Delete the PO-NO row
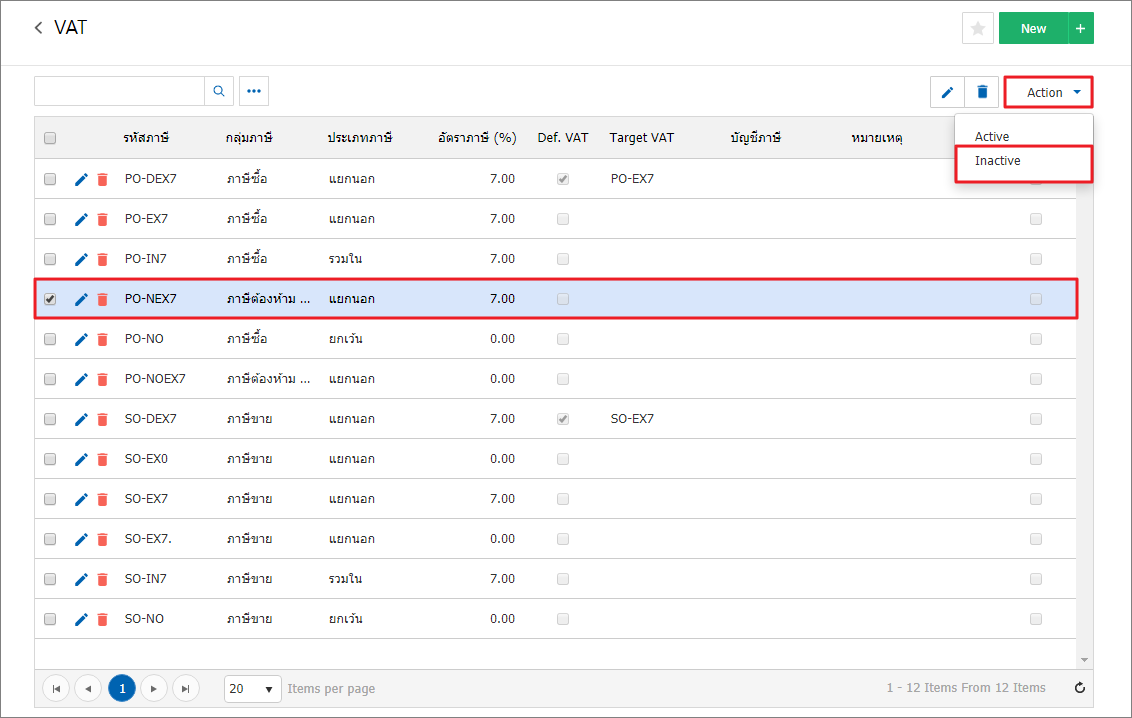Image resolution: width=1132 pixels, height=718 pixels. tap(103, 339)
